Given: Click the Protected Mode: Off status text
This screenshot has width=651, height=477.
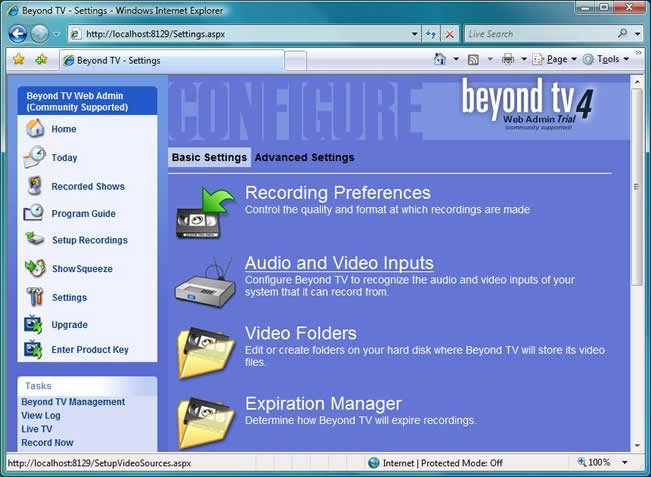Looking at the screenshot, I should (462, 463).
